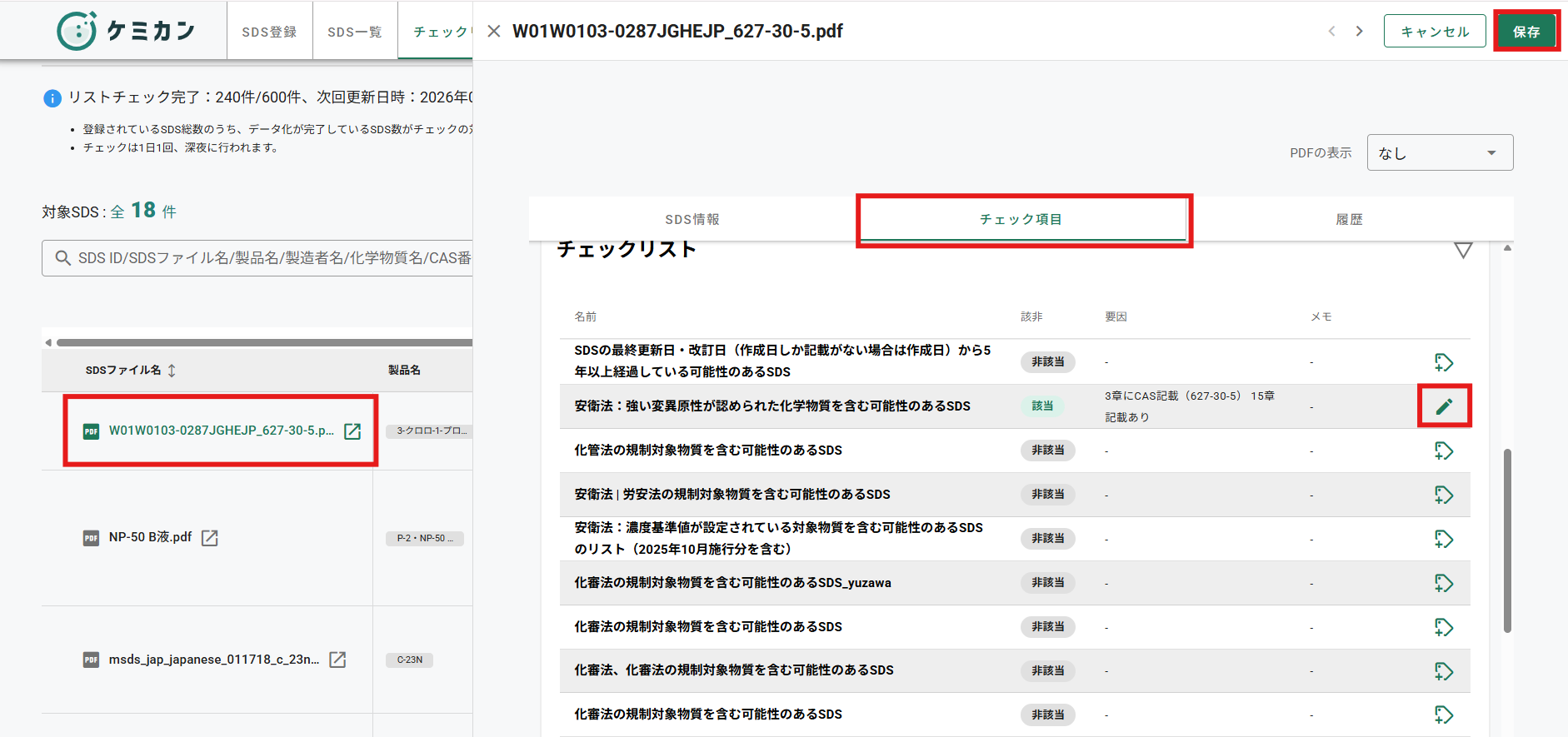Edit the 強い変異原性 row with pencil icon
This screenshot has height=737, width=1568.
pyautogui.click(x=1444, y=406)
